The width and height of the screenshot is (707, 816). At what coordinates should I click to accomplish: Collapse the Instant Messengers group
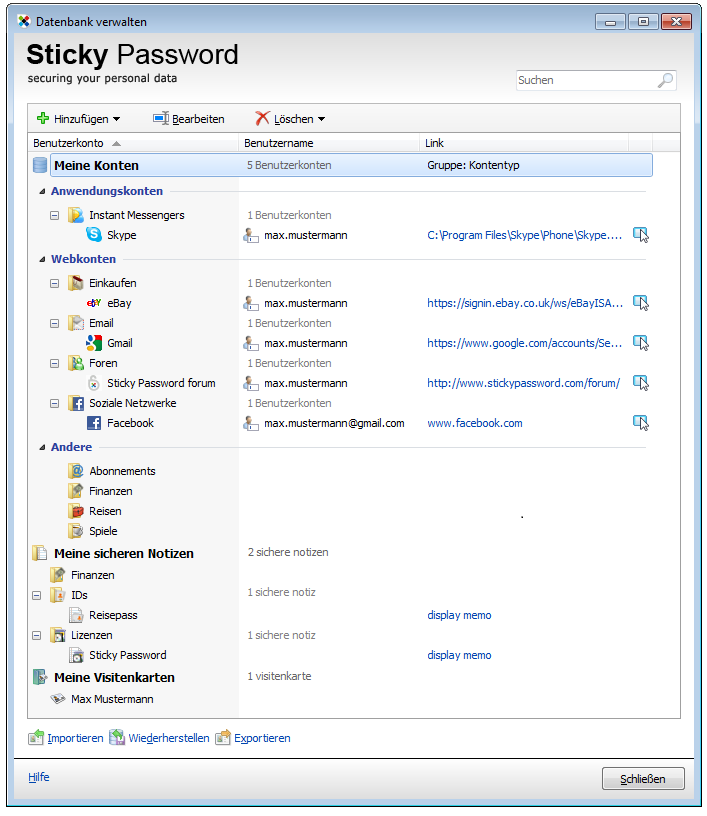pyautogui.click(x=55, y=215)
